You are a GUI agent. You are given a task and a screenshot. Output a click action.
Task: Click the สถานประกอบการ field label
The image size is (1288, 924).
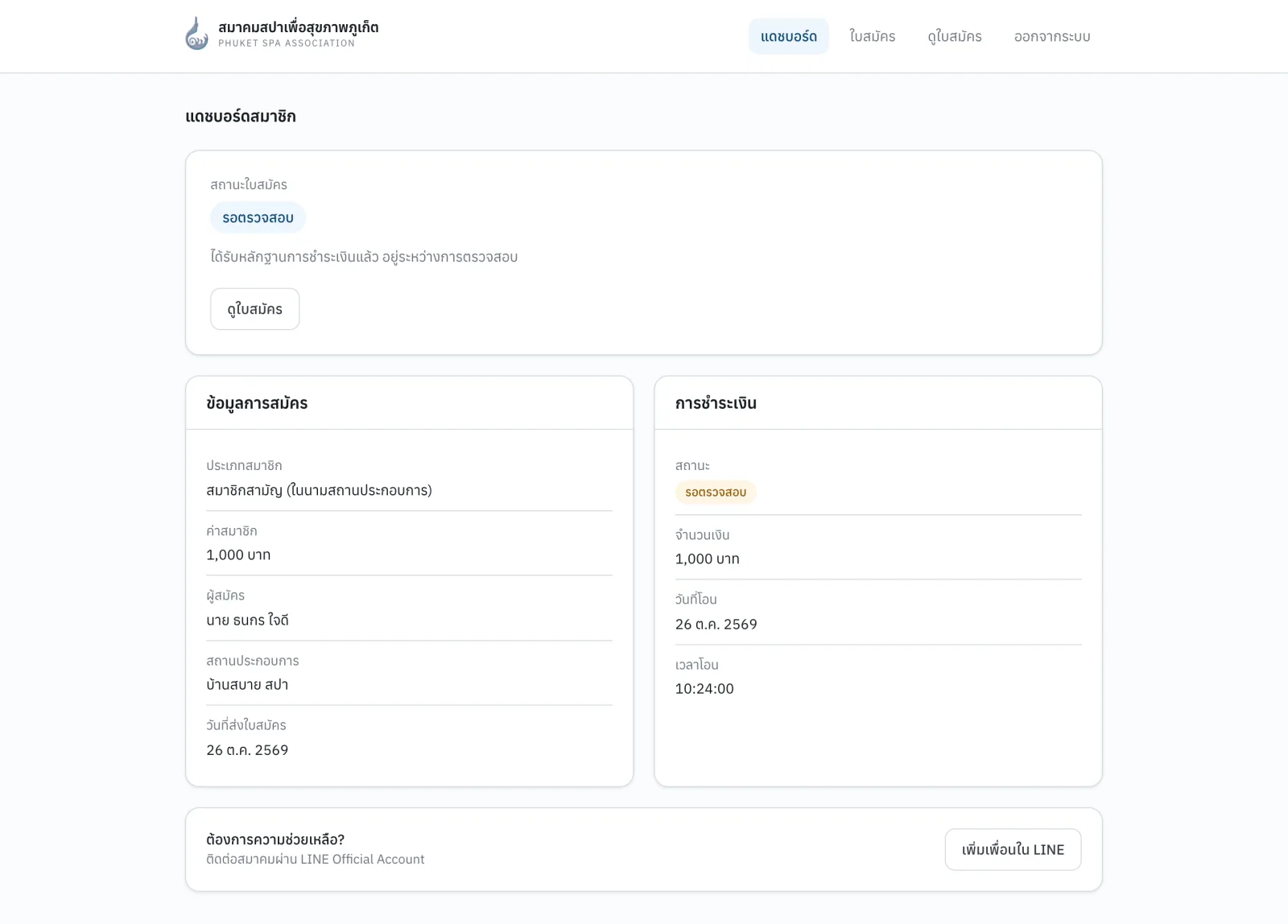tap(253, 660)
